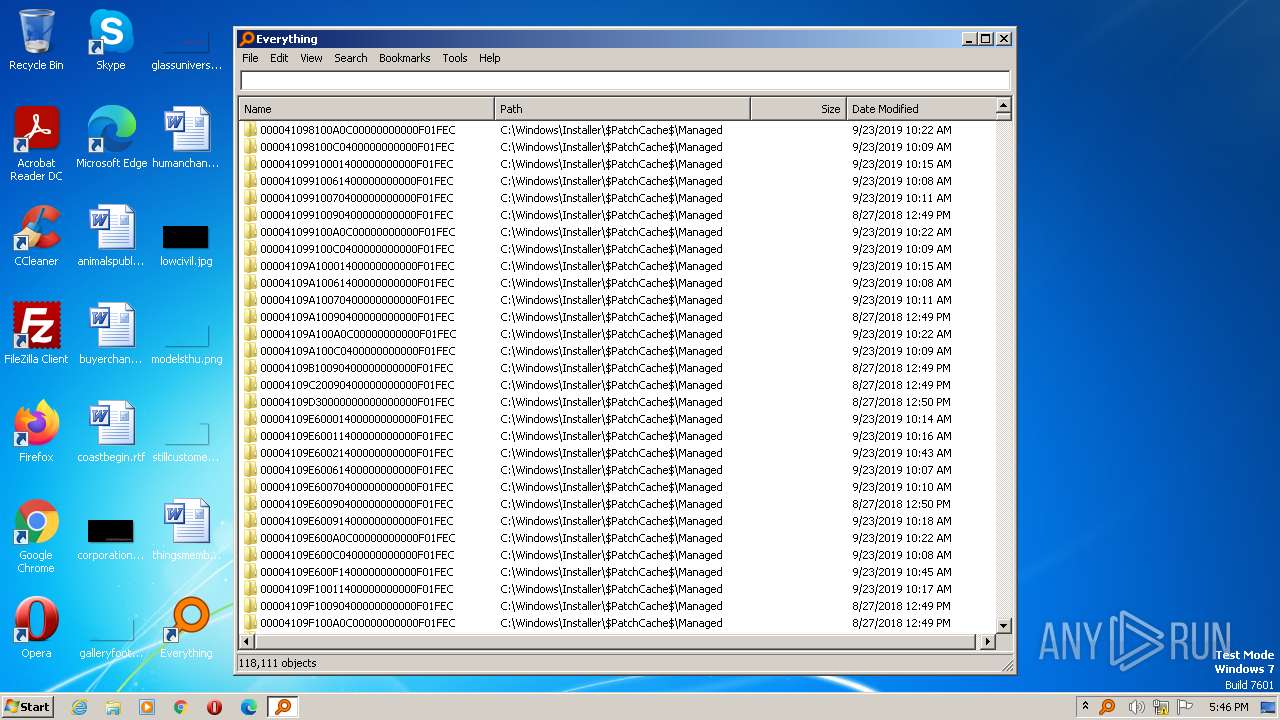
Task: Select folder icon of 00004109E60001400000000000F01FEC
Action: click(250, 419)
